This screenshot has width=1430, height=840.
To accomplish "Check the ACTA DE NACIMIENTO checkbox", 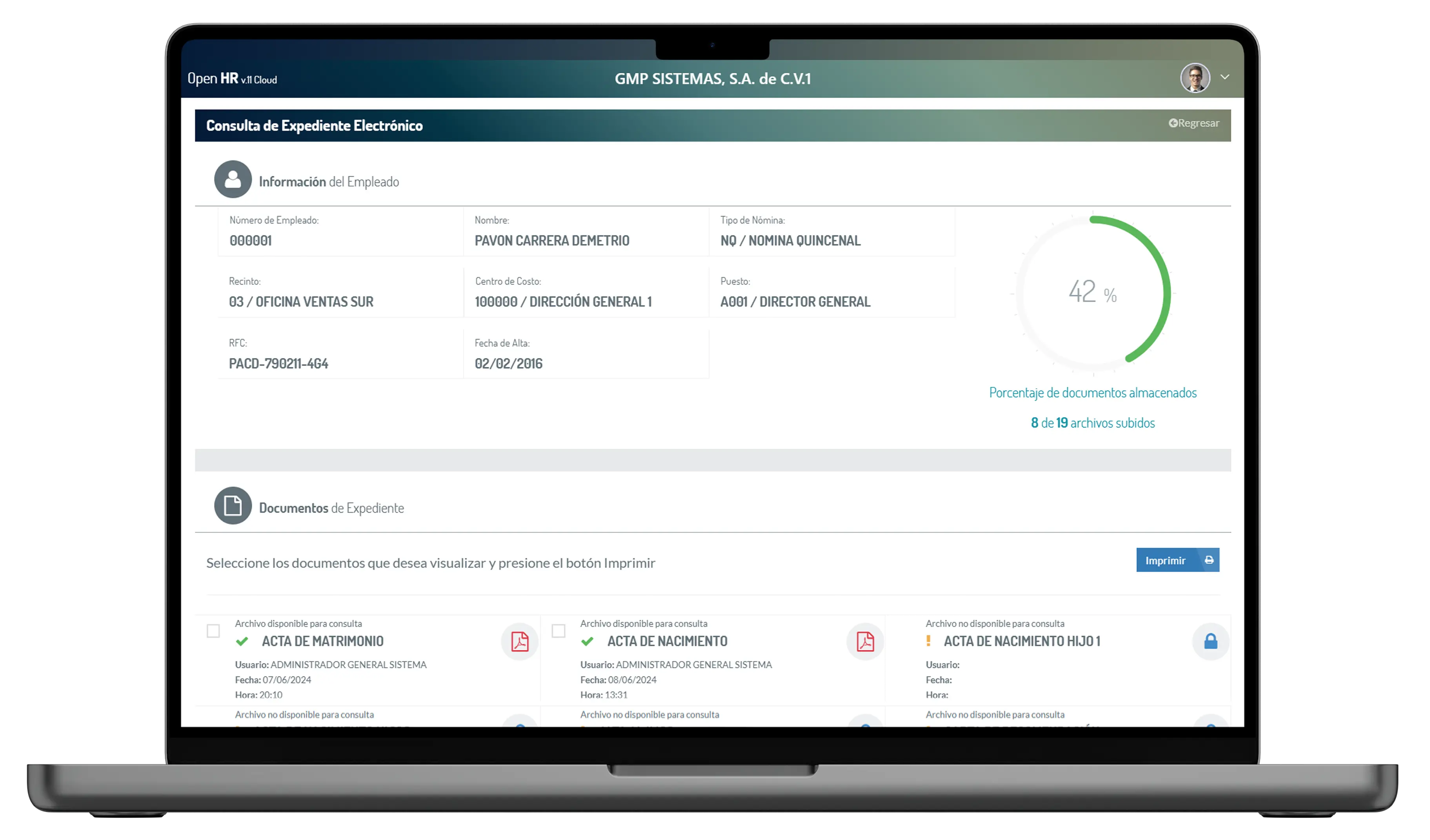I will point(559,631).
